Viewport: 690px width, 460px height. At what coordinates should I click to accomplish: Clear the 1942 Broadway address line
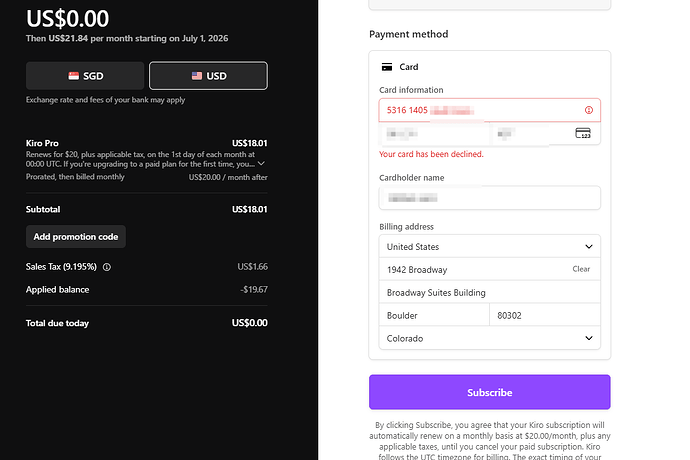tap(581, 269)
